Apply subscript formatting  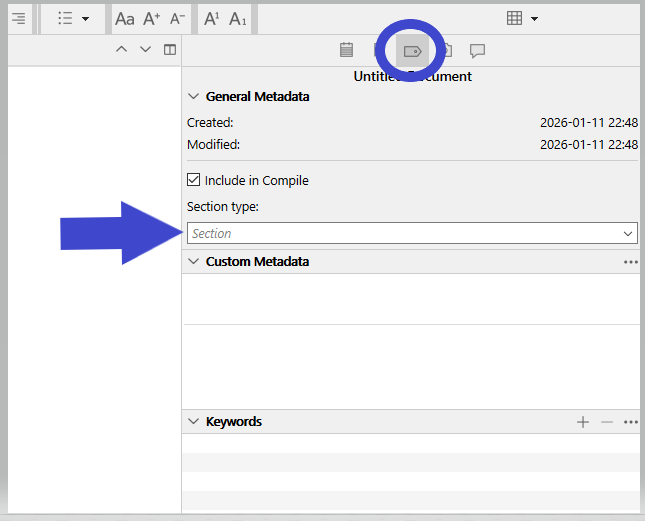coord(237,19)
